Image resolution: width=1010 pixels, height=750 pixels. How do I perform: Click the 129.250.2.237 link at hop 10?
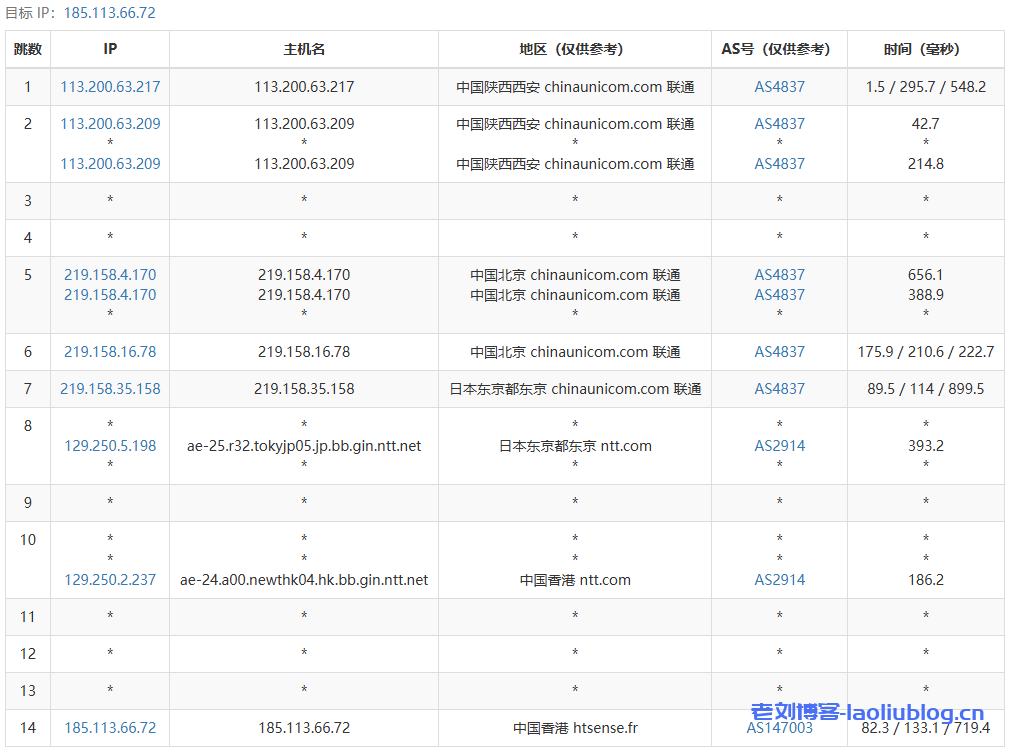(x=110, y=580)
